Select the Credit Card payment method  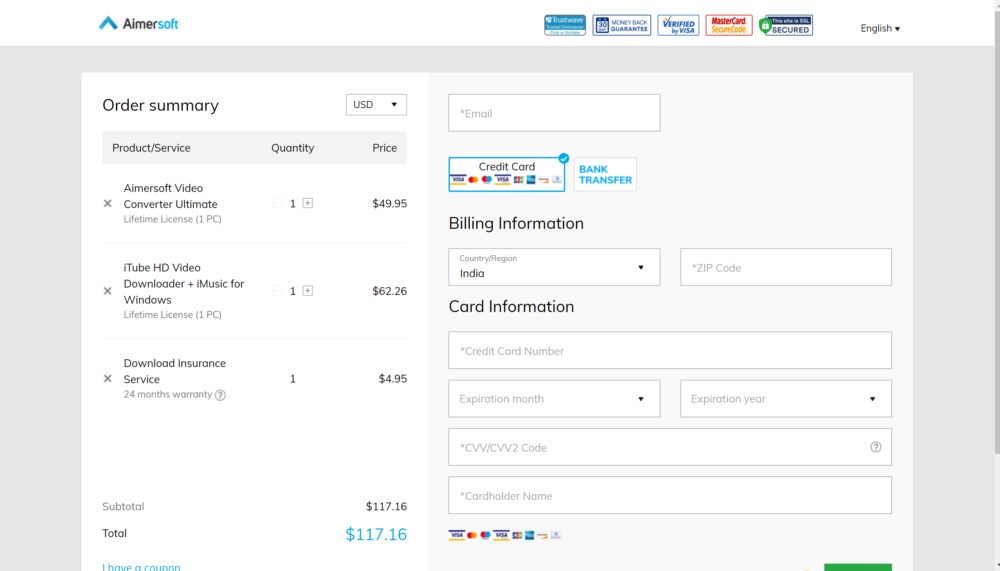[x=507, y=174]
